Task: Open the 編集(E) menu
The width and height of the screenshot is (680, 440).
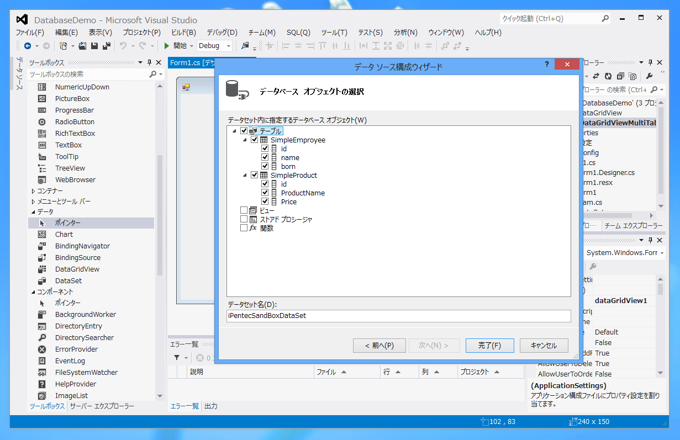Action: pos(66,33)
